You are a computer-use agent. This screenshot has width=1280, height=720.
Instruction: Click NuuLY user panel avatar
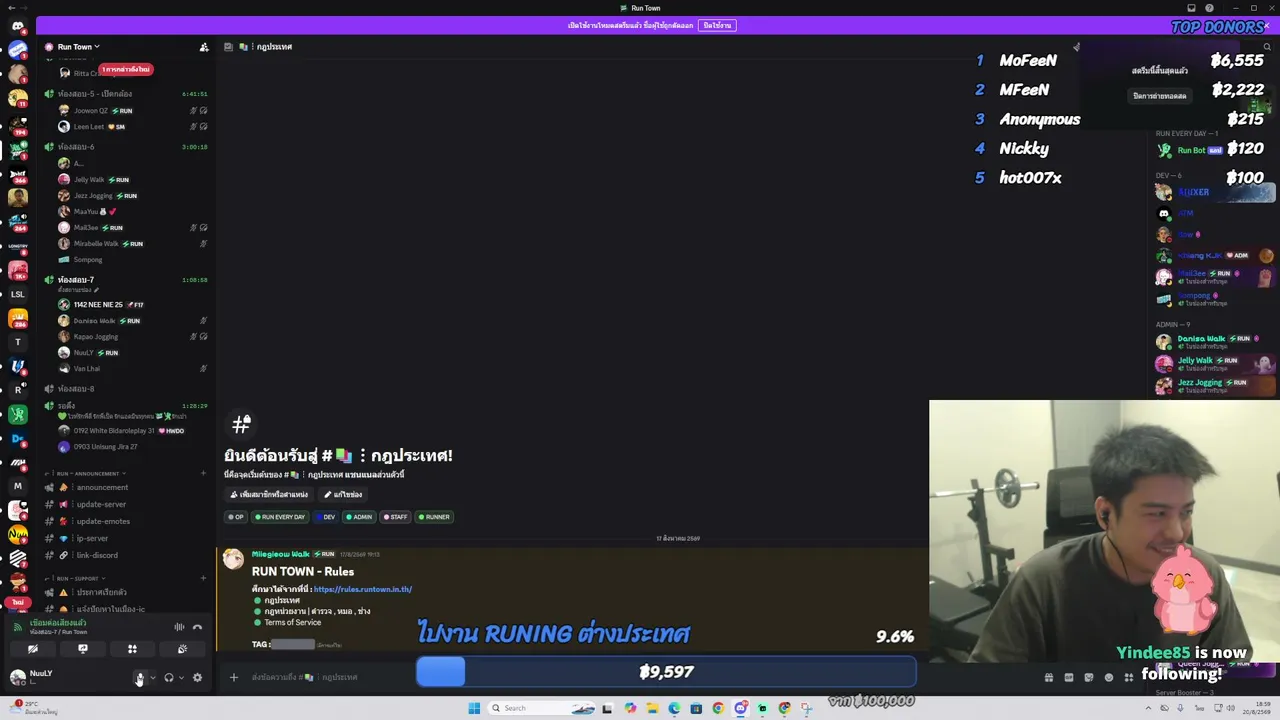(x=17, y=677)
